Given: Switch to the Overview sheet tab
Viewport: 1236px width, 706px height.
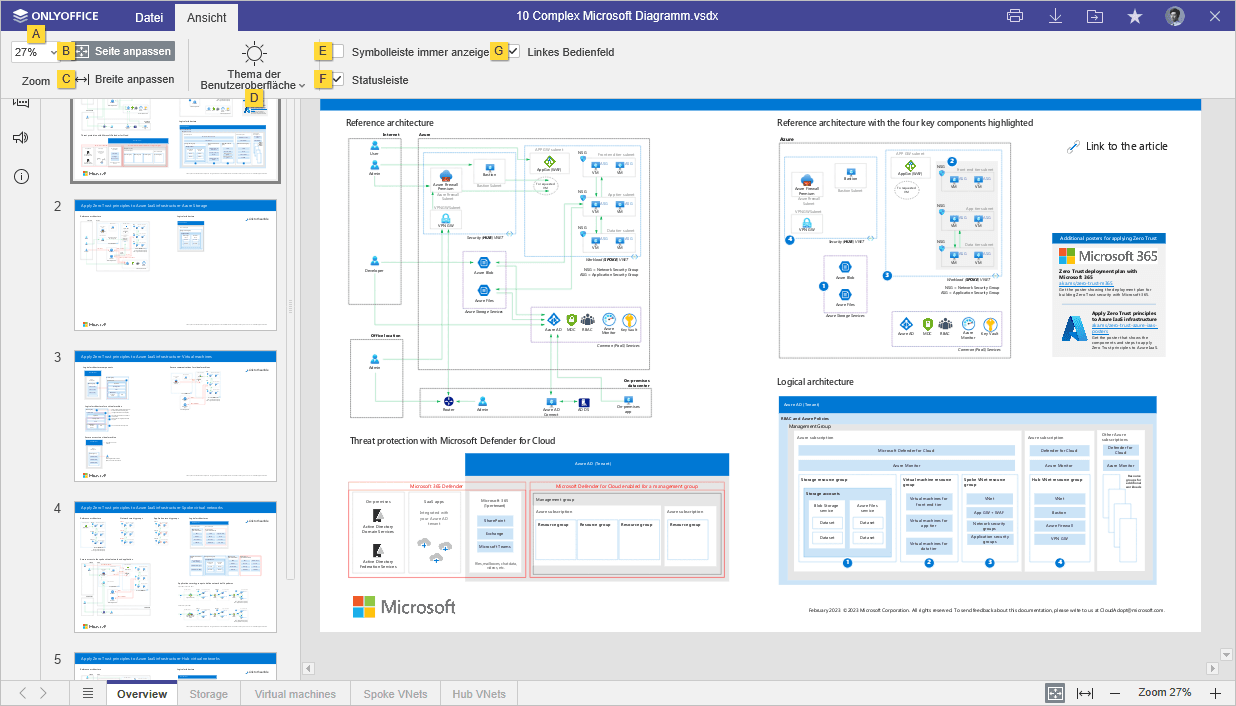Looking at the screenshot, I should point(141,694).
